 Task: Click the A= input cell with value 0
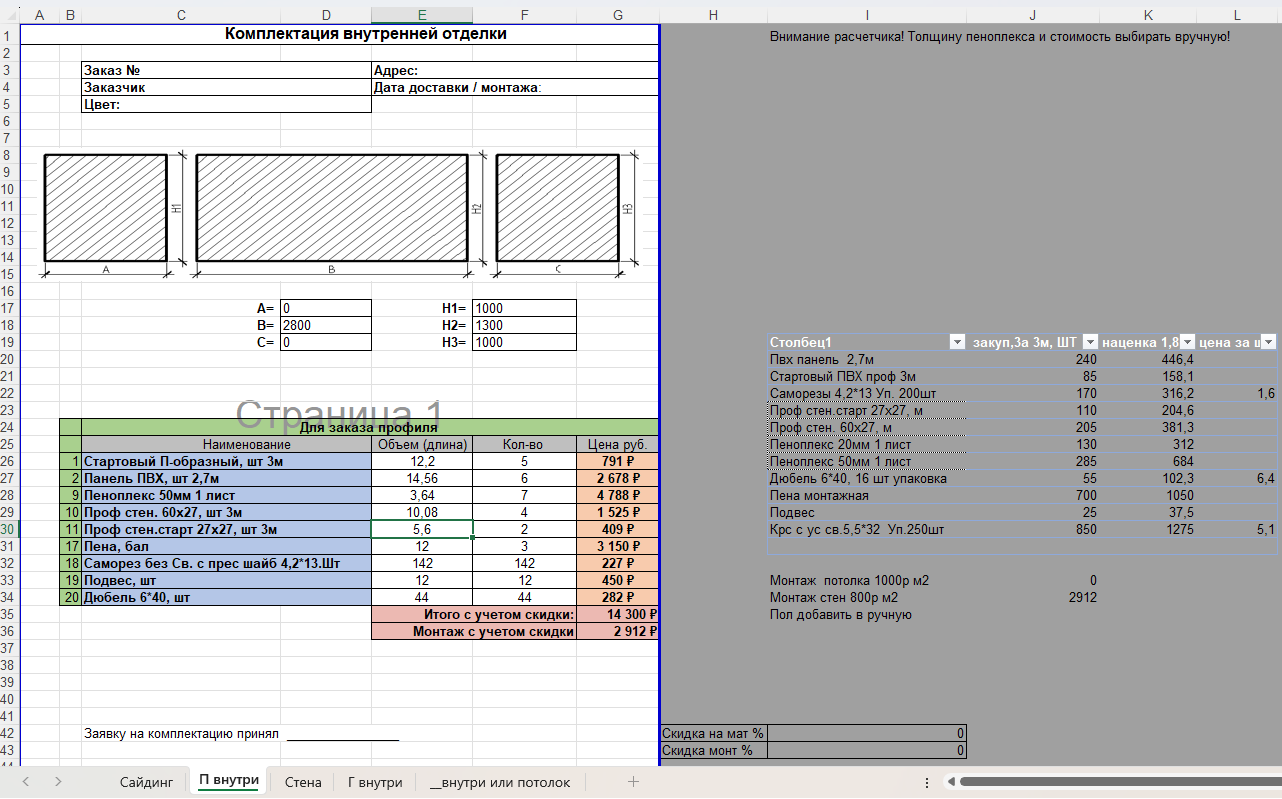click(326, 308)
